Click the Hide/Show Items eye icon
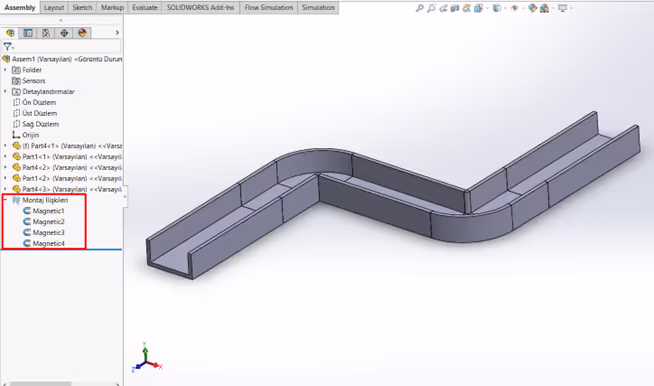This screenshot has height=386, width=654. point(515,8)
